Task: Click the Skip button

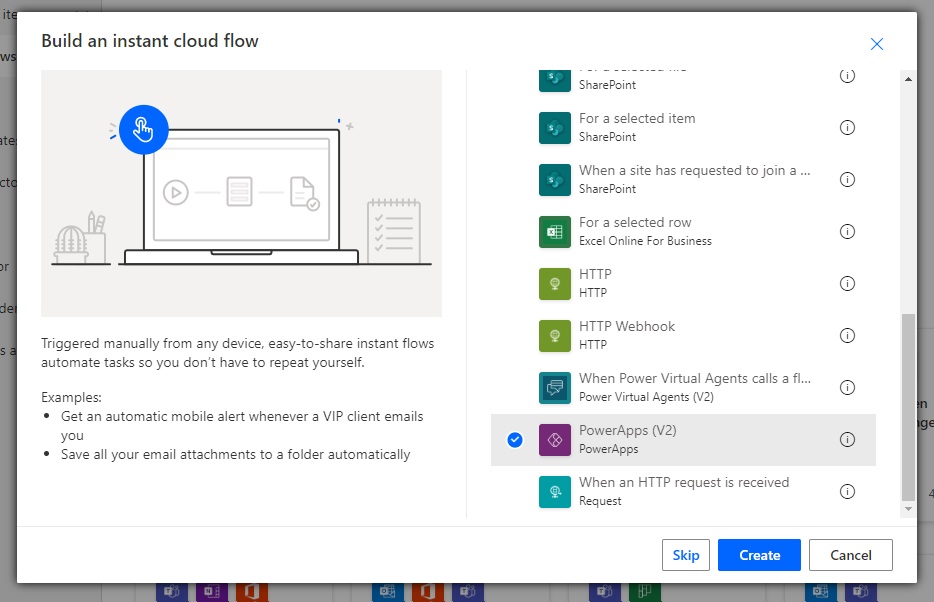Action: tap(686, 555)
